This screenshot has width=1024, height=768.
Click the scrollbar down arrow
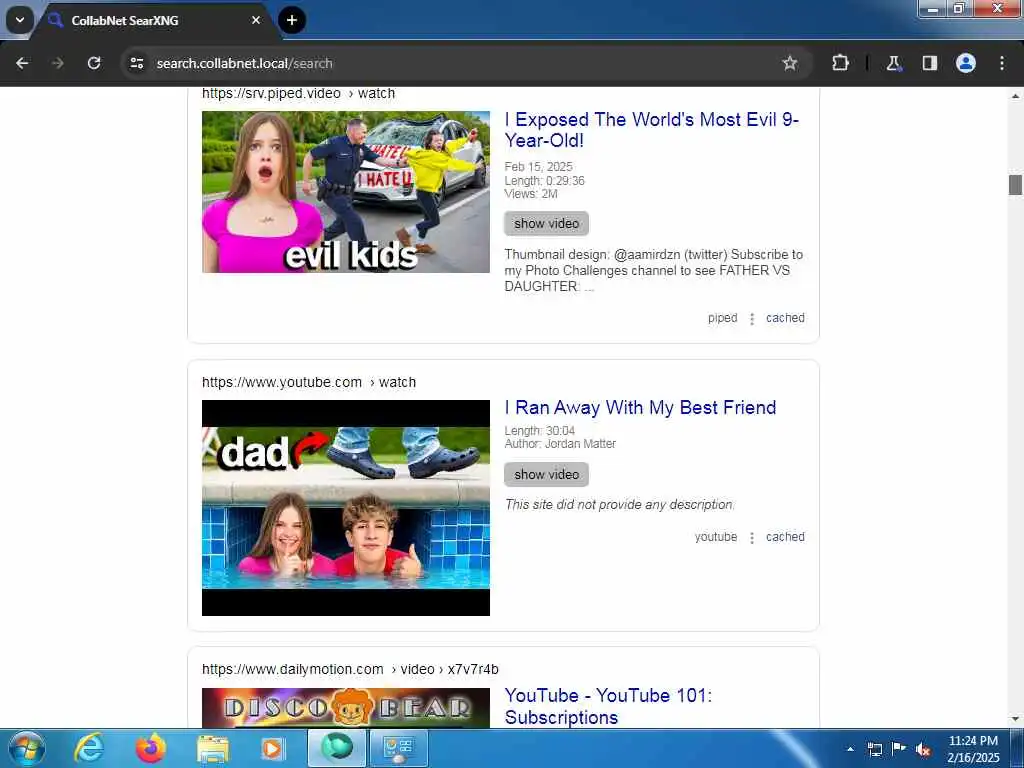tap(1015, 719)
